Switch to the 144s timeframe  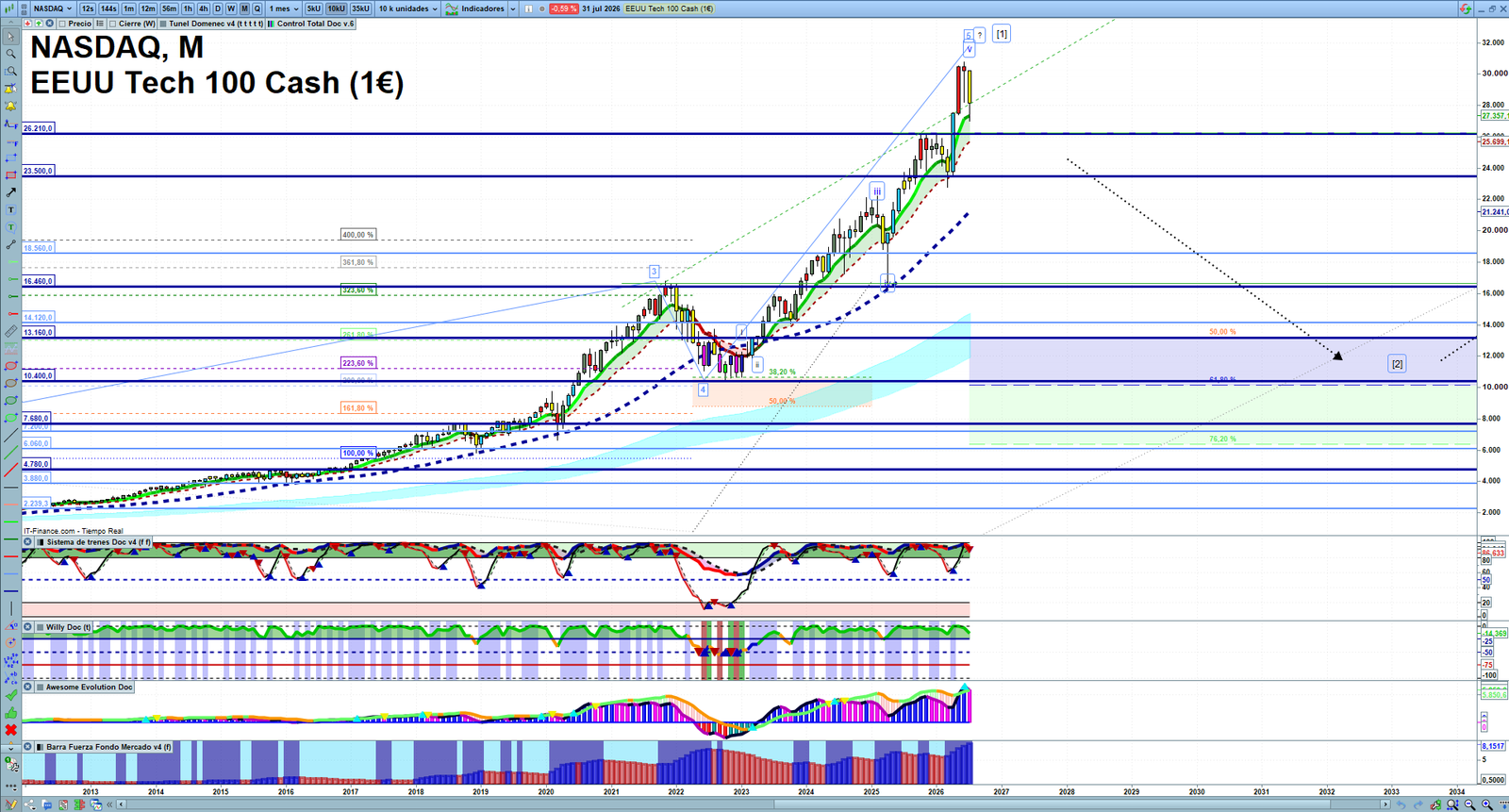point(108,8)
